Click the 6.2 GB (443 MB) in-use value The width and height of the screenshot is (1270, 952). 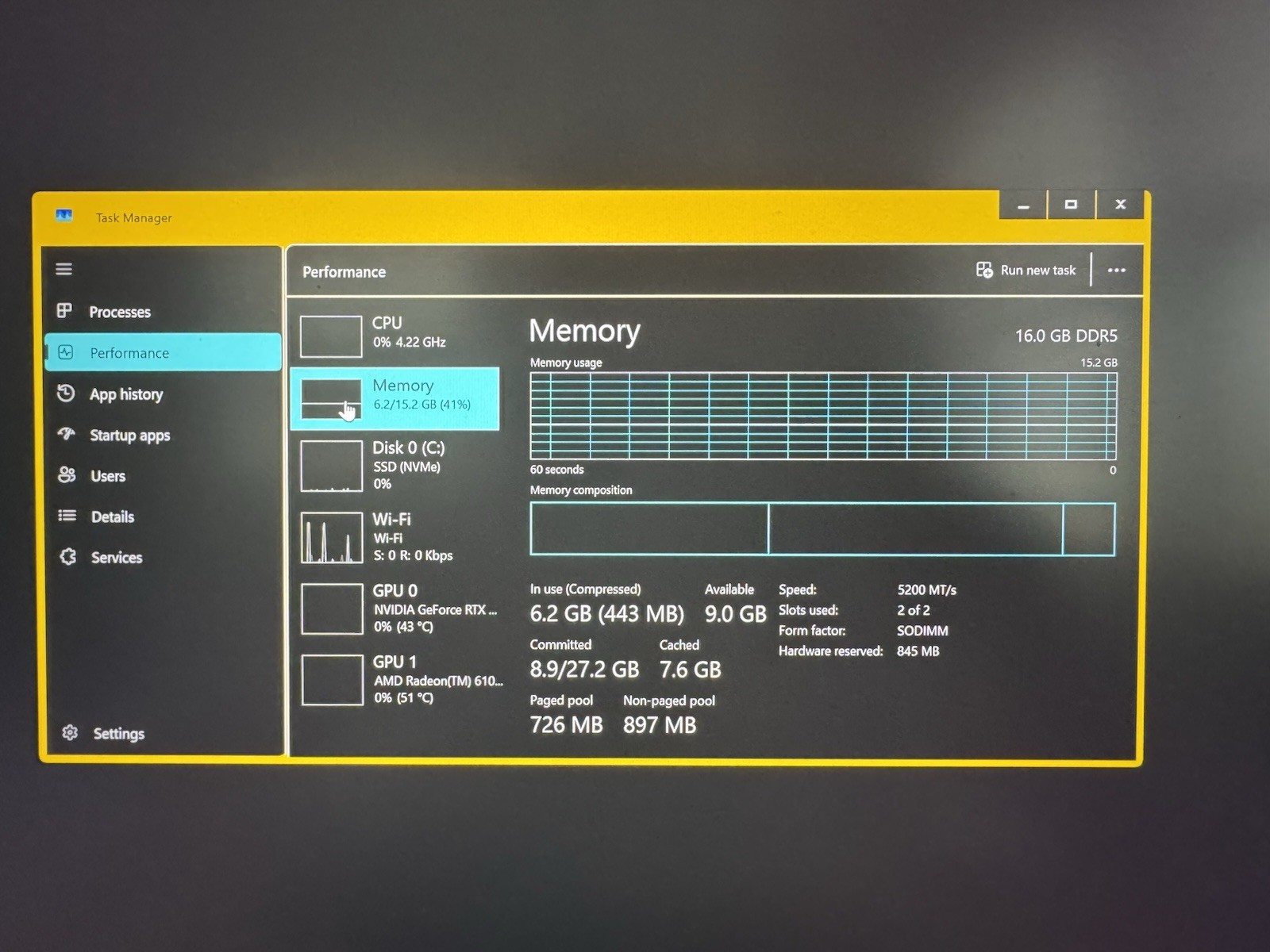click(x=606, y=613)
